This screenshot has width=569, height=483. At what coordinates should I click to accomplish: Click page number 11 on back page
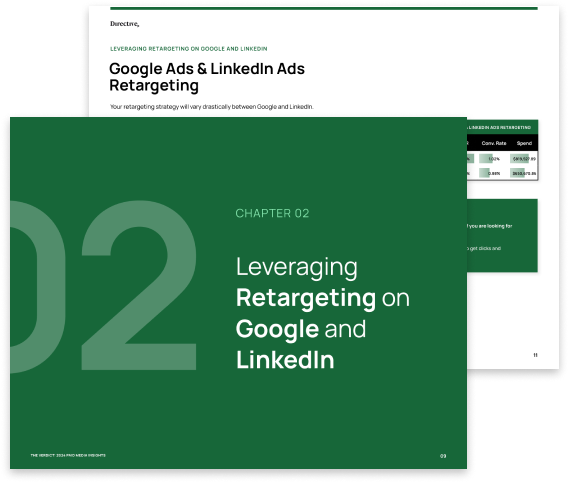(535, 355)
